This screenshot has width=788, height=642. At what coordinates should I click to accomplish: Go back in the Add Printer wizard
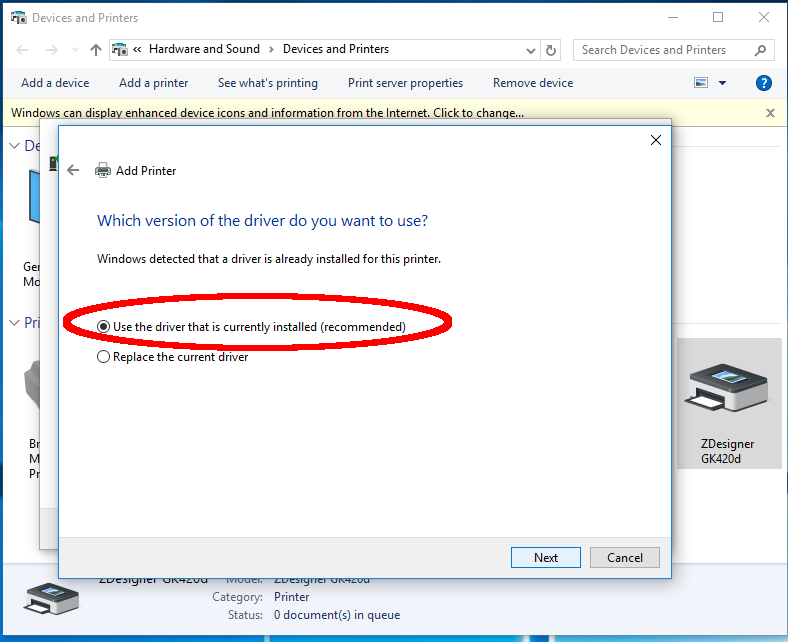coord(73,170)
